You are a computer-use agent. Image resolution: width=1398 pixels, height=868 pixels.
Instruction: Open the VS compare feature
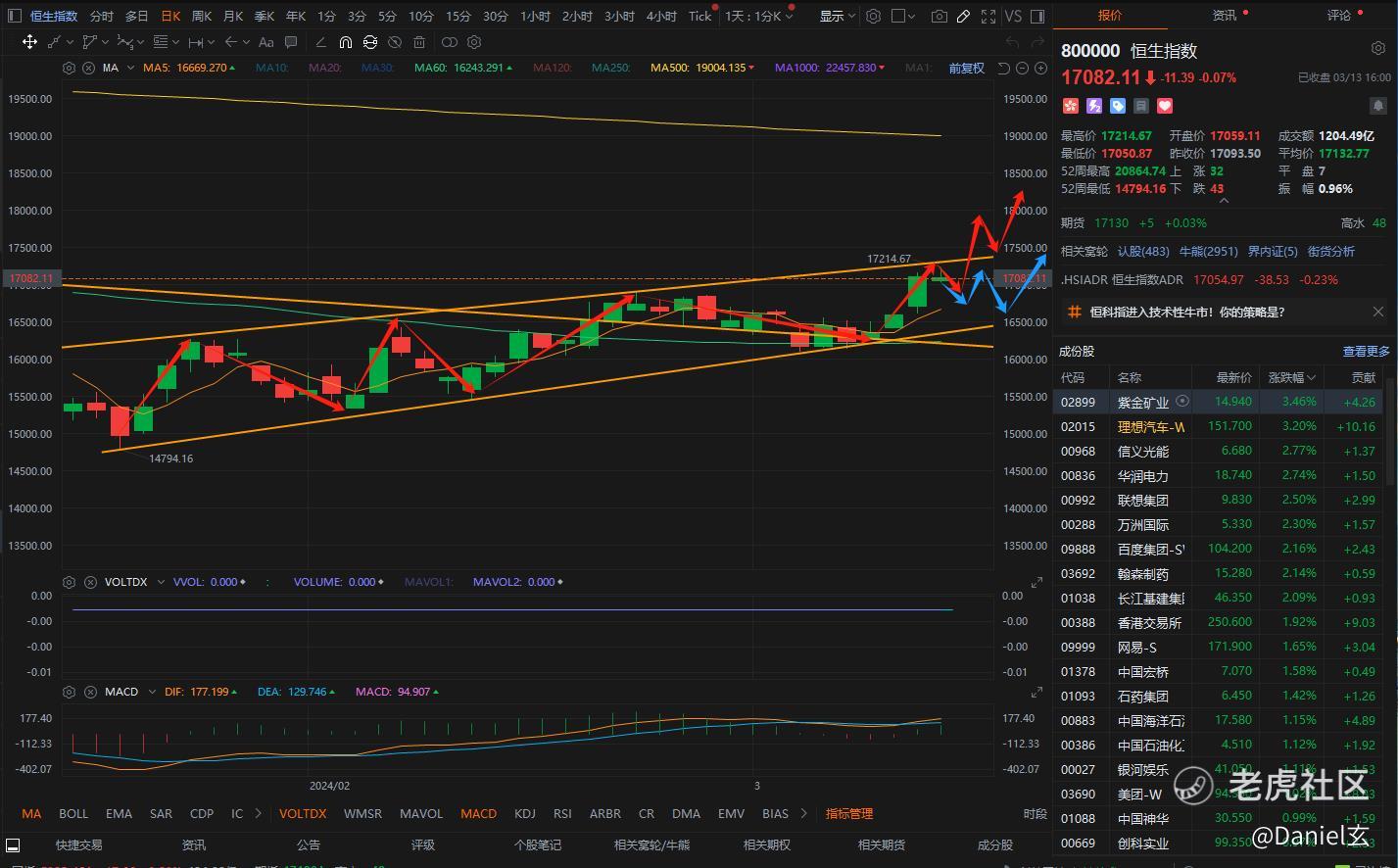pos(1013,16)
